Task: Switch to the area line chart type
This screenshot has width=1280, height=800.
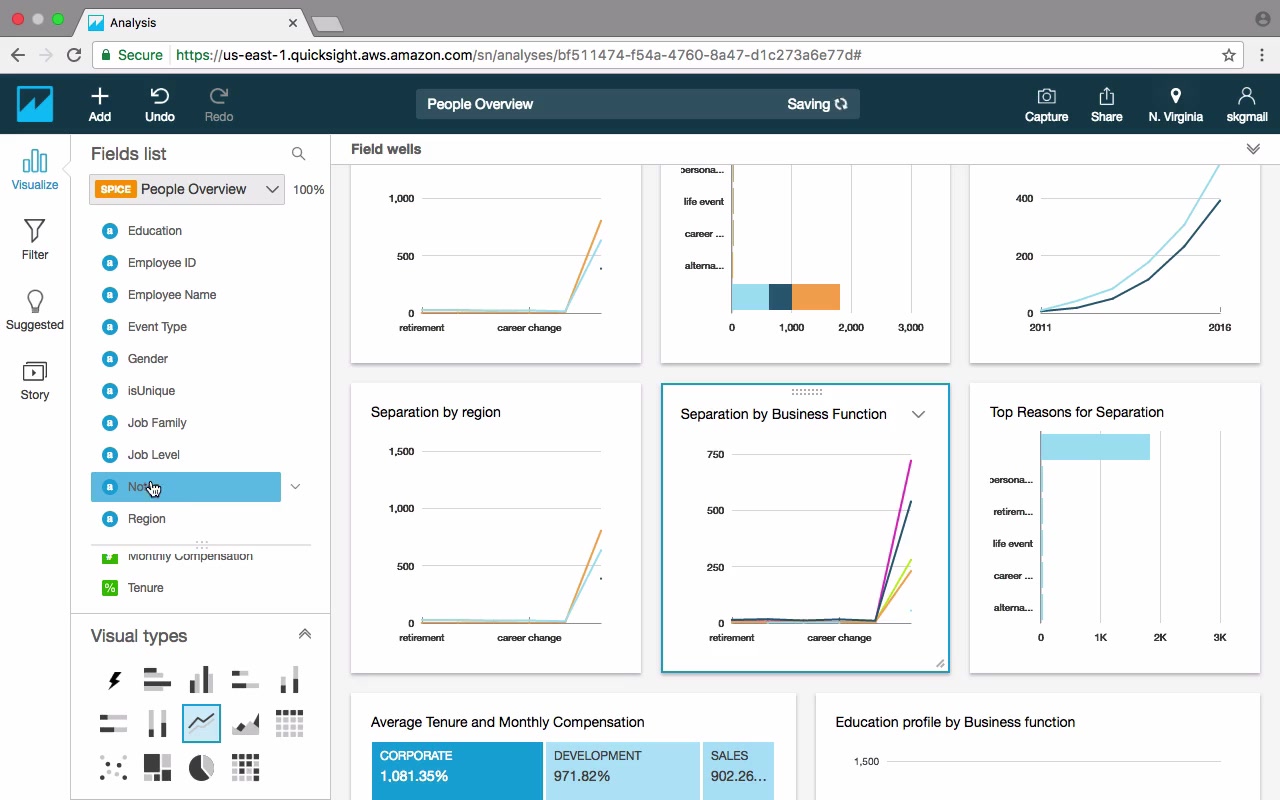Action: click(x=245, y=723)
